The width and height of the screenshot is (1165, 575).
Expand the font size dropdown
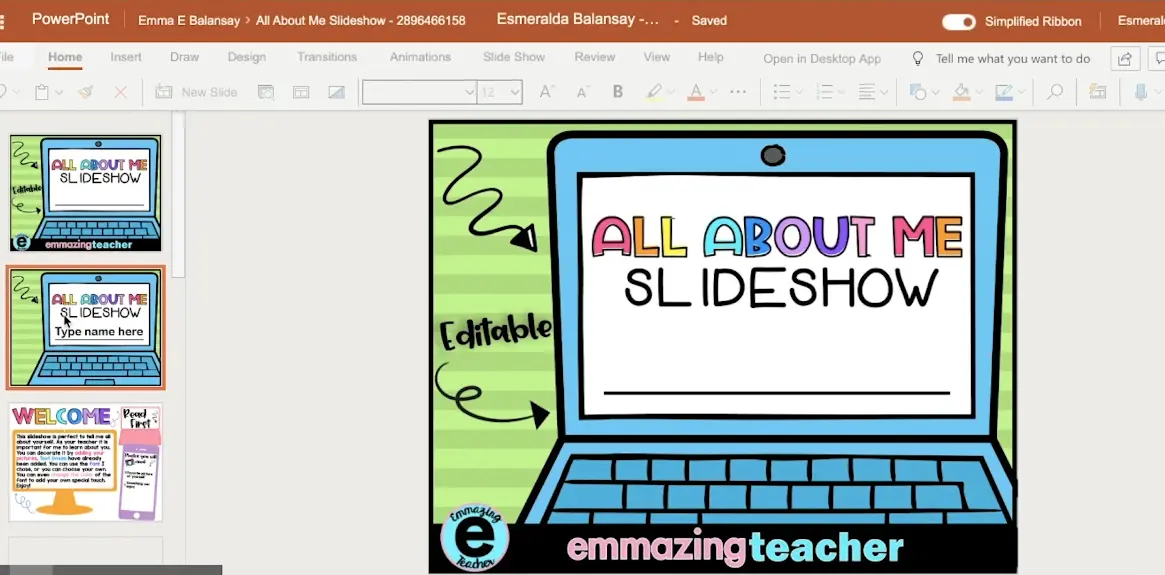pos(515,92)
